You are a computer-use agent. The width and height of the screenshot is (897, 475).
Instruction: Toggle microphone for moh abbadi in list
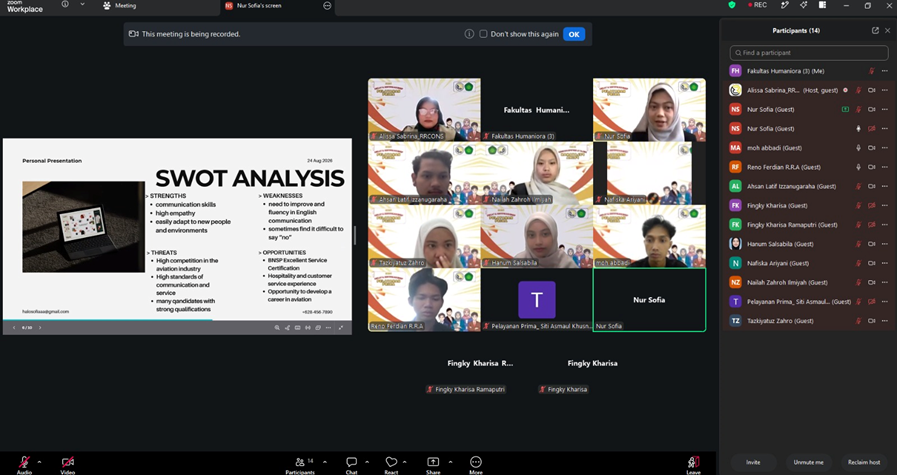coord(858,148)
